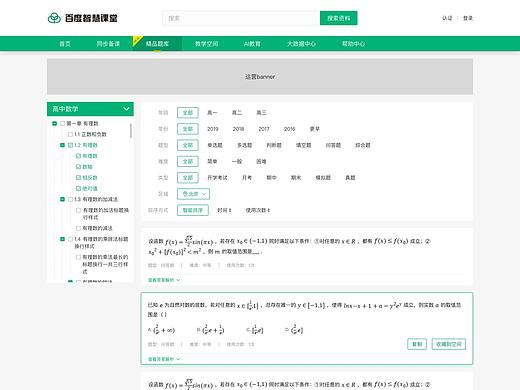Expand 查看答案解析 on second question
The width and height of the screenshot is (520, 390).
[164, 359]
